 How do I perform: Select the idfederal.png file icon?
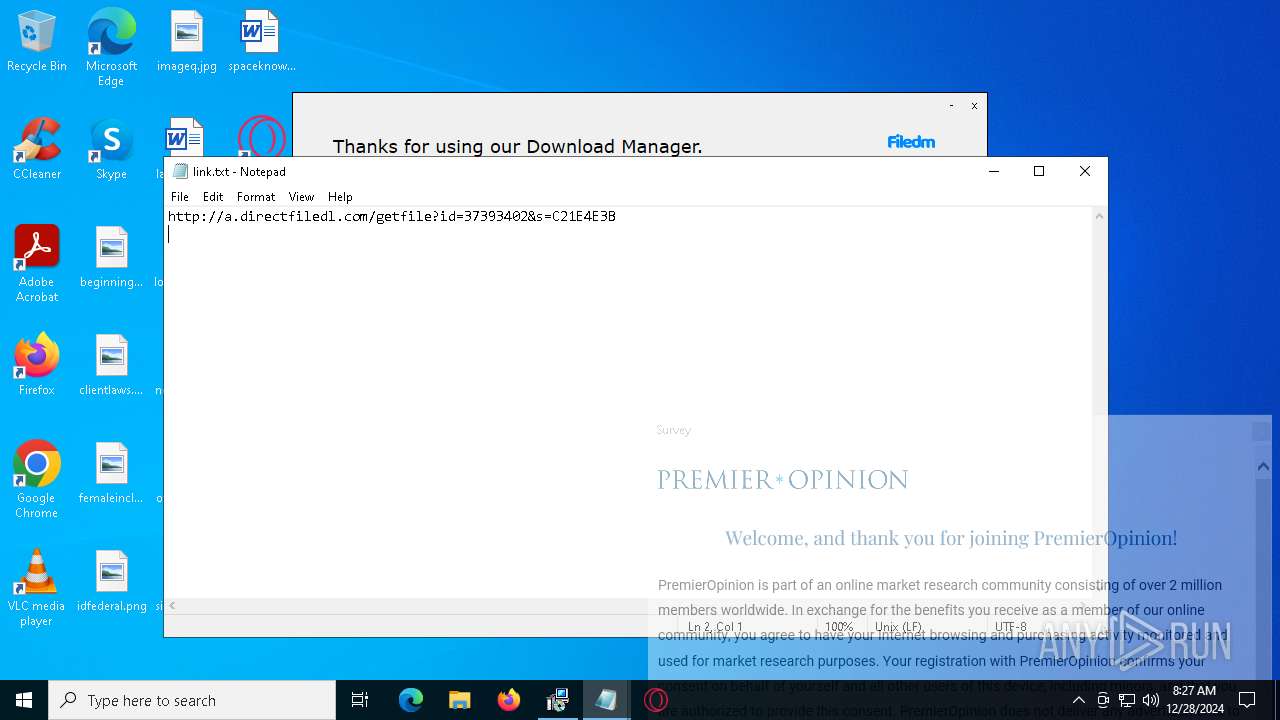[x=111, y=582]
